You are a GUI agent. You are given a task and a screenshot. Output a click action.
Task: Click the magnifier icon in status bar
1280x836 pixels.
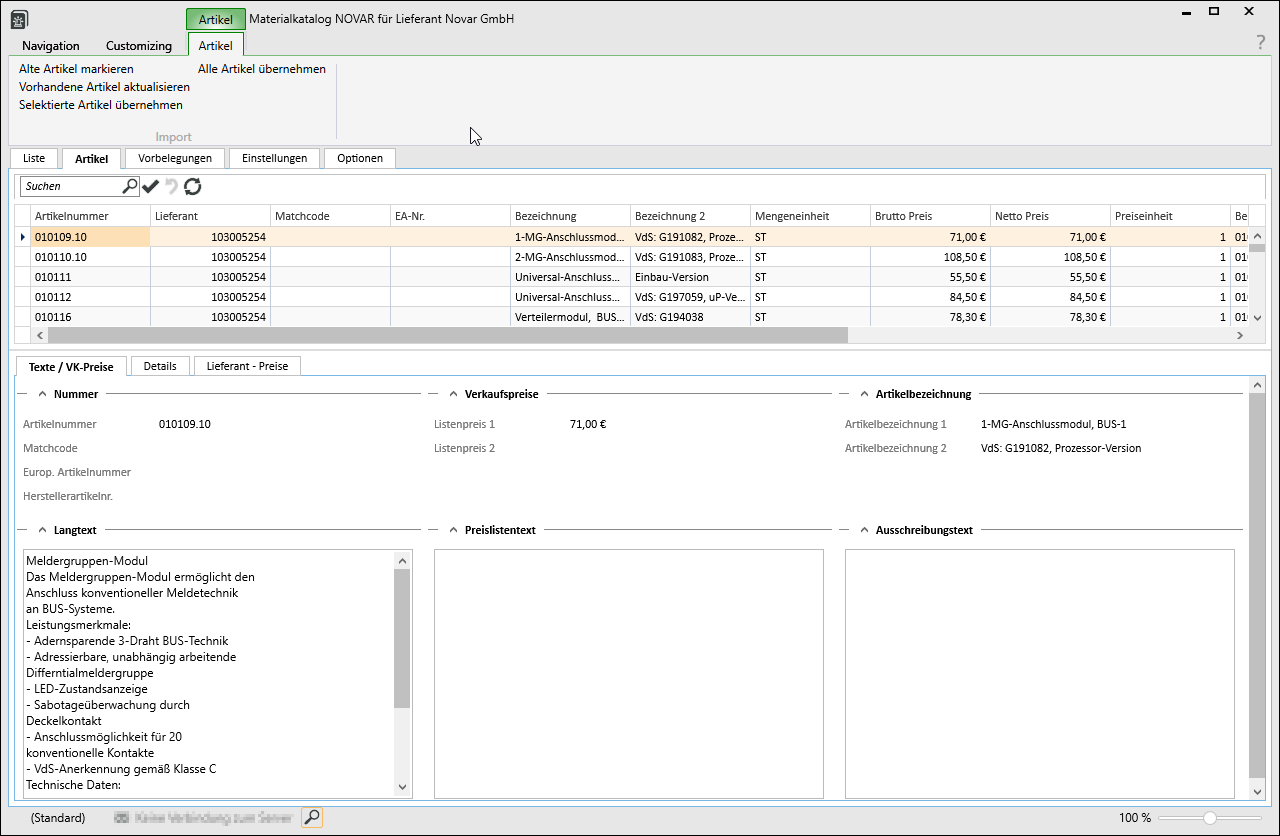(312, 818)
